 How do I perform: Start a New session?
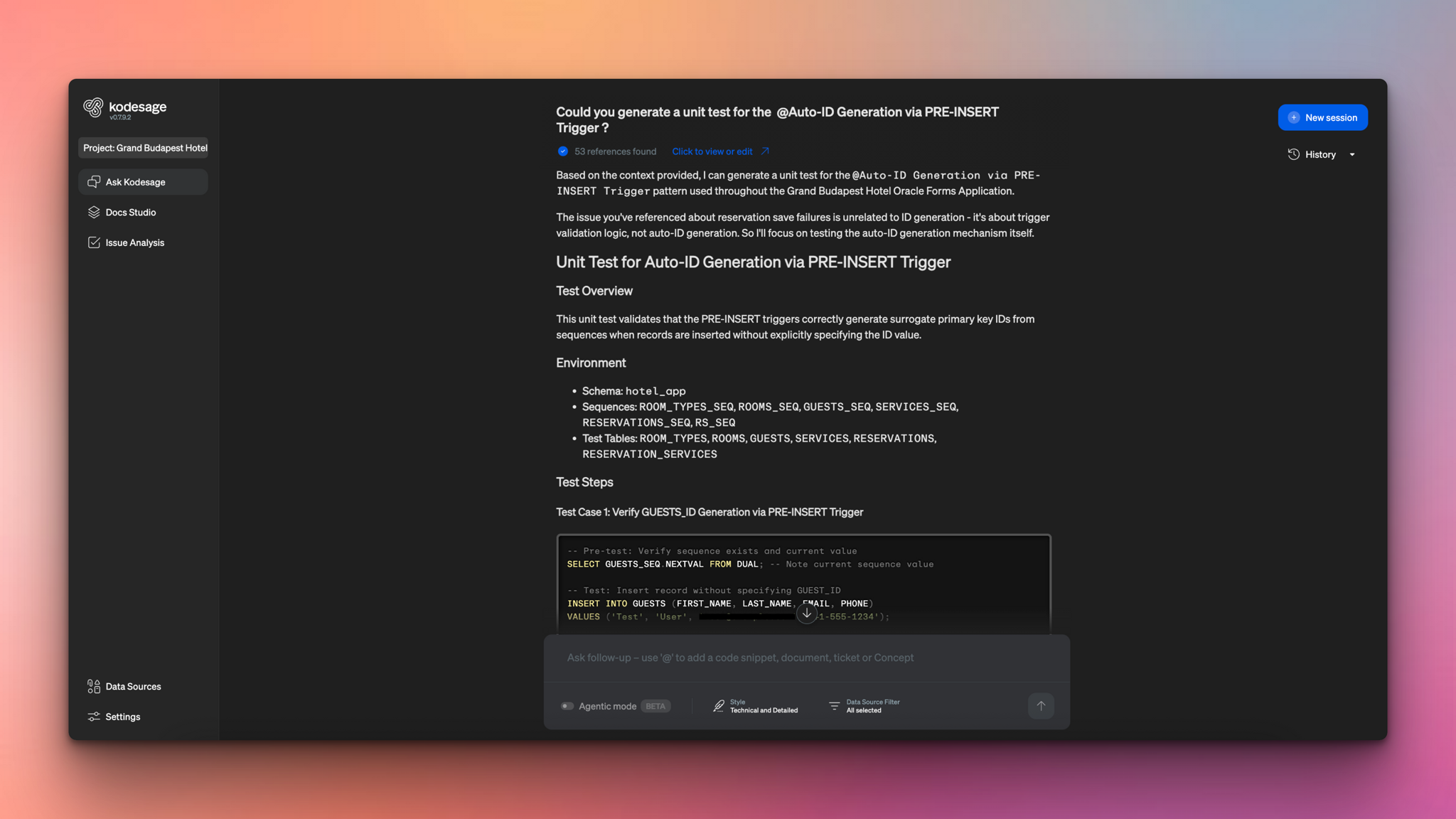click(x=1322, y=117)
